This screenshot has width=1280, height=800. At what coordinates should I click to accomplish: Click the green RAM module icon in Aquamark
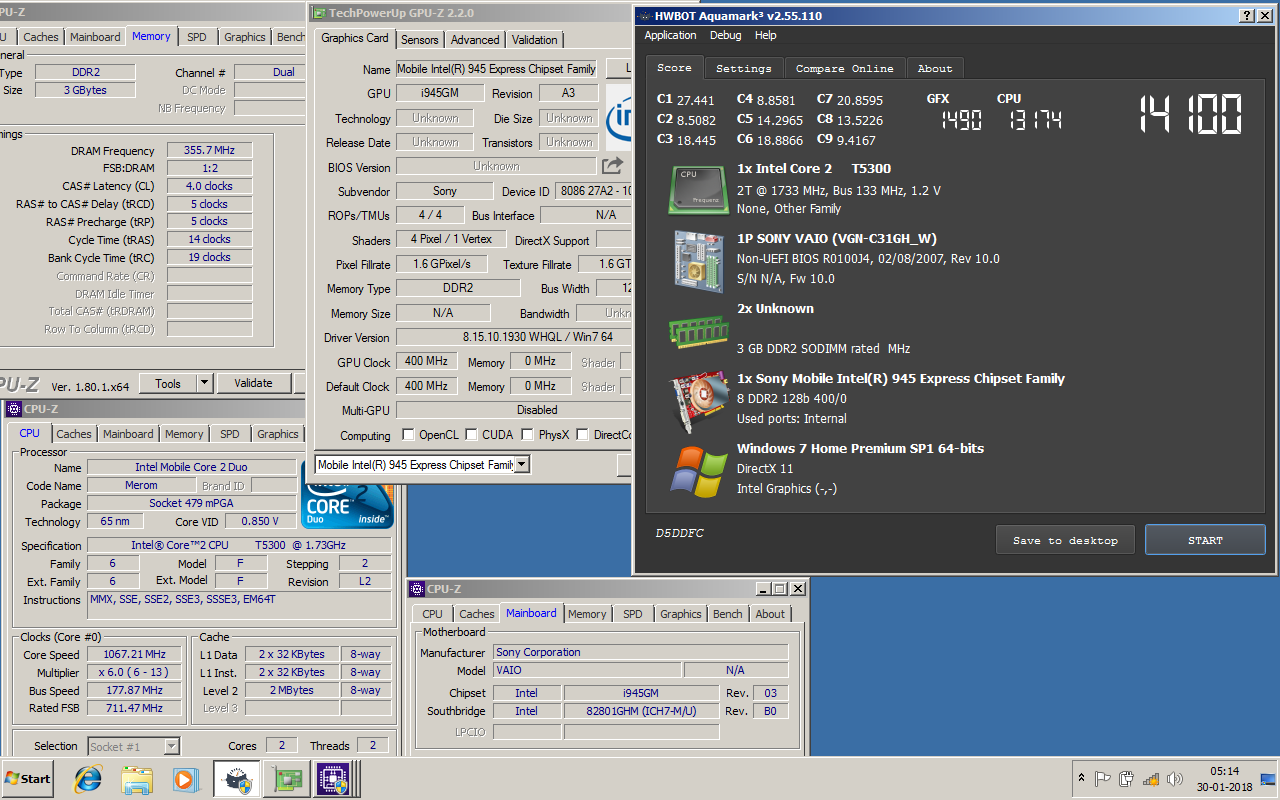[697, 330]
